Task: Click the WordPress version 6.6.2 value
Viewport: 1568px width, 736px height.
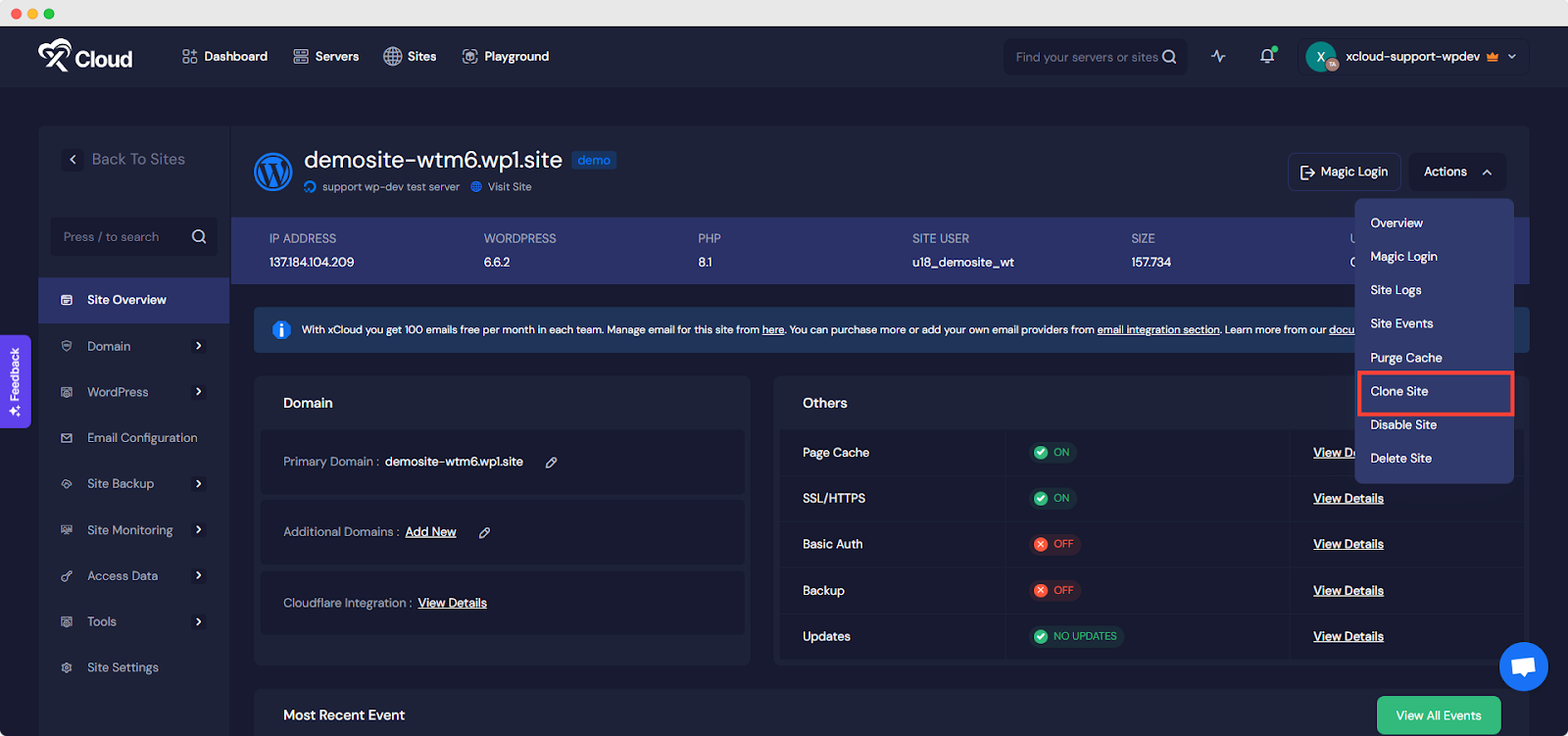Action: 497,263
